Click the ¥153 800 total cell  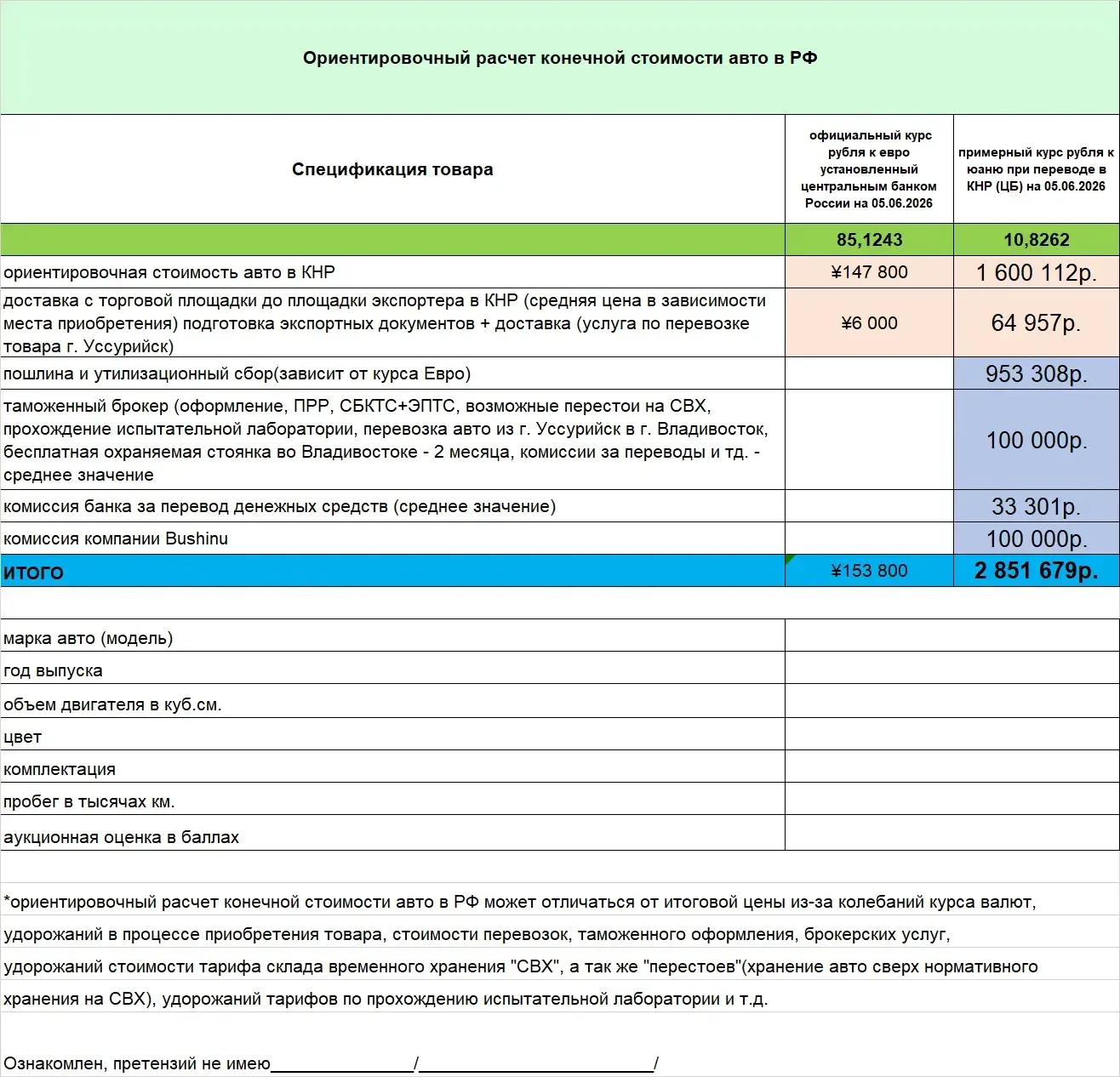[869, 571]
